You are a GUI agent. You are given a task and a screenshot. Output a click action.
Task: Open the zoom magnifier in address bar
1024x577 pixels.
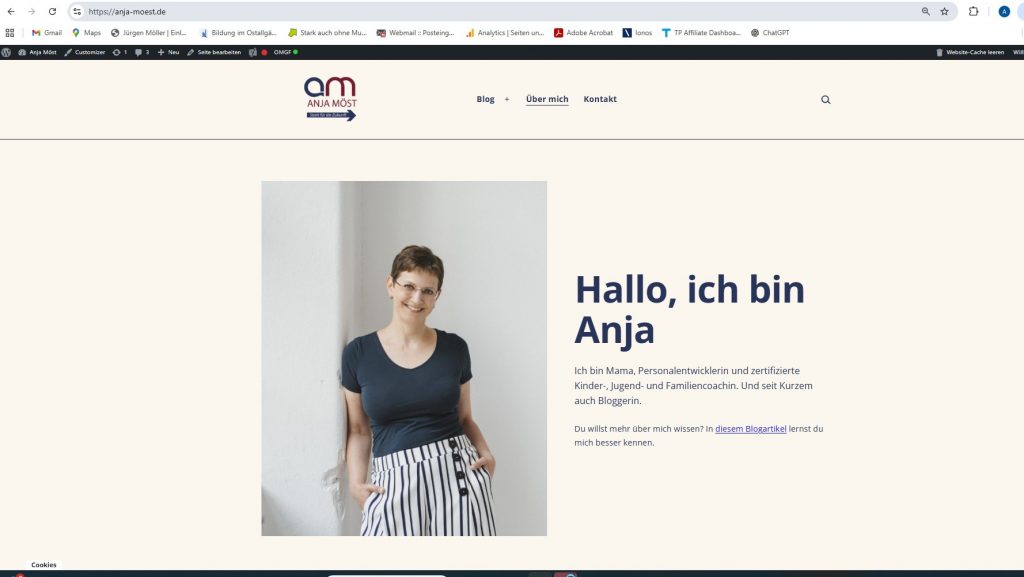coord(925,12)
